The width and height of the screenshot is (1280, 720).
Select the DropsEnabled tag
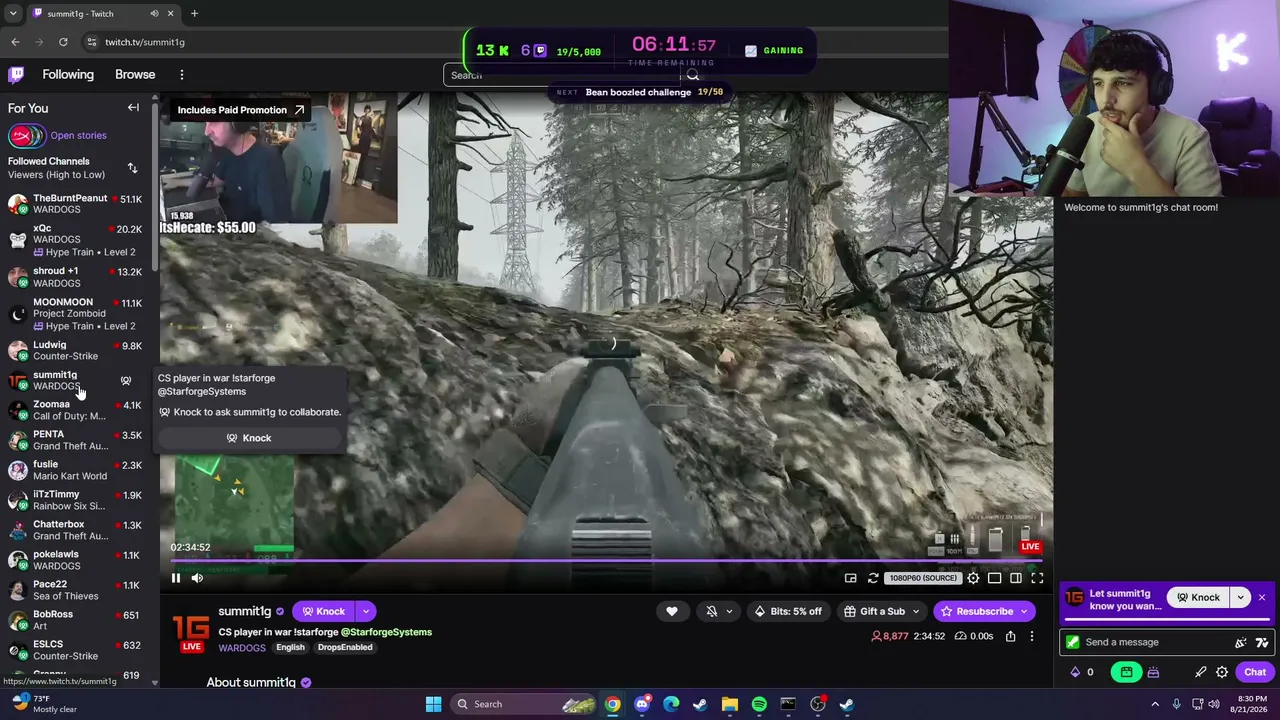tap(345, 647)
